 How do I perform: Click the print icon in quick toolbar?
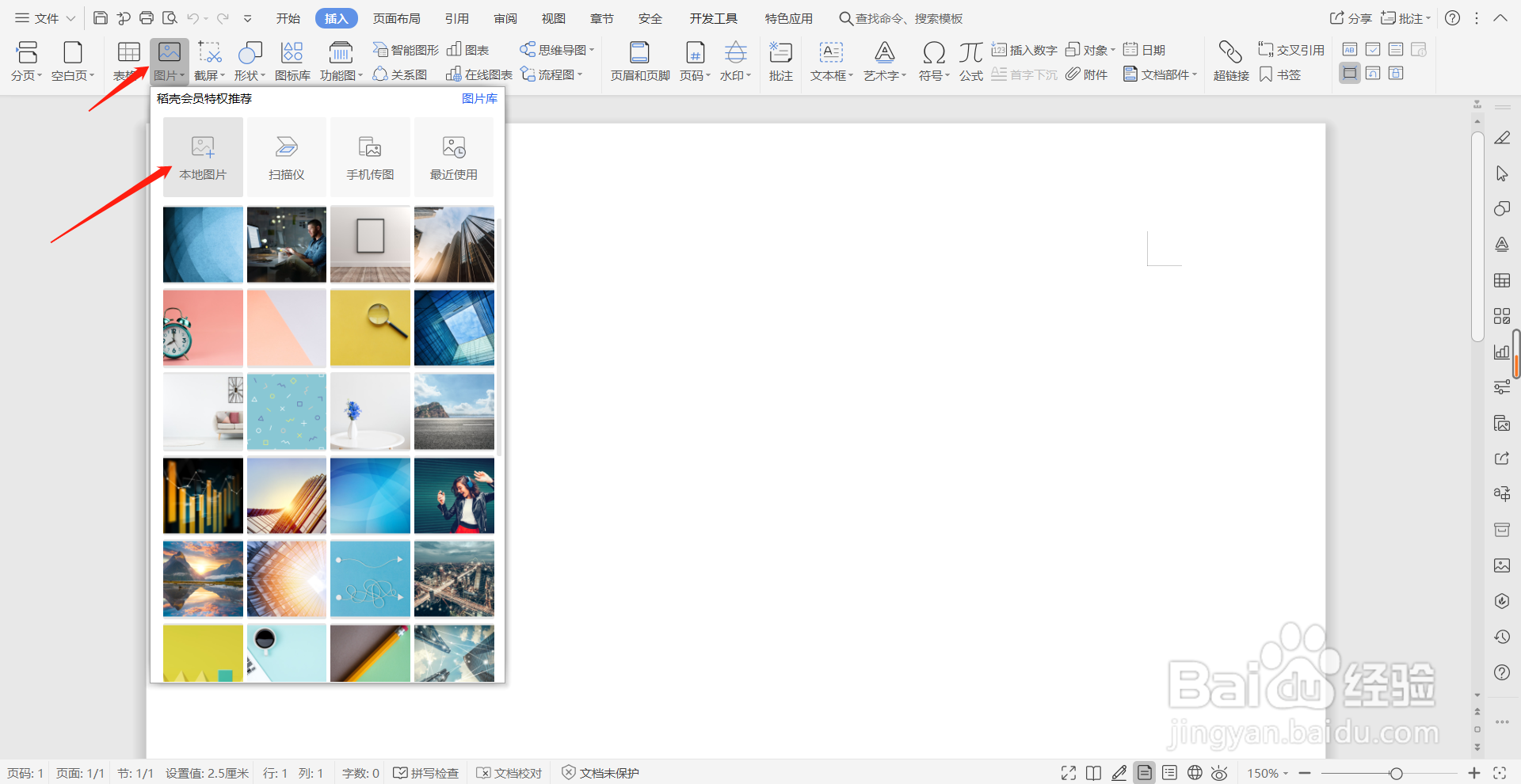pyautogui.click(x=147, y=18)
